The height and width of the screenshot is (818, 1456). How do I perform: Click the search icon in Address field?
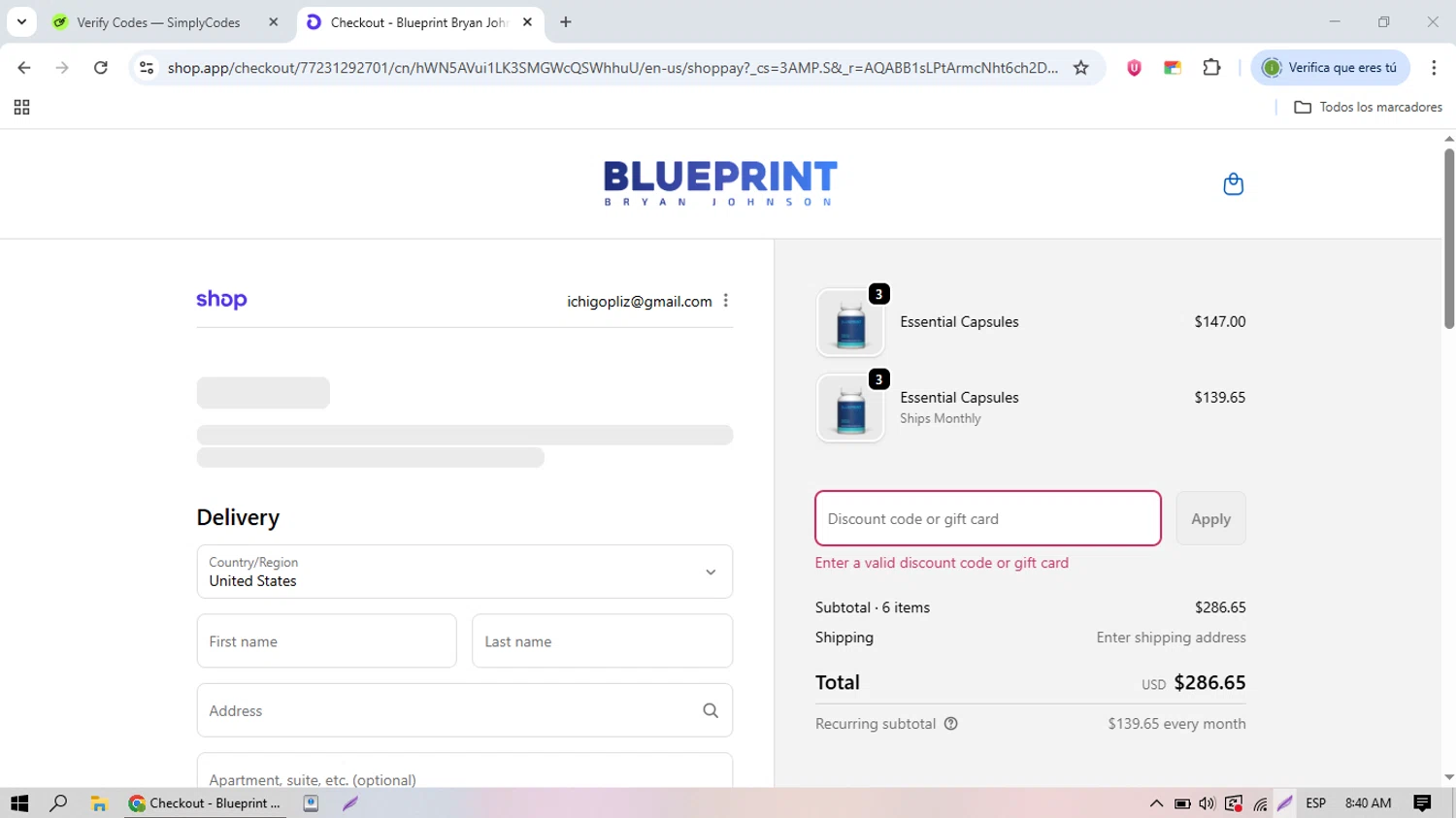pos(711,710)
